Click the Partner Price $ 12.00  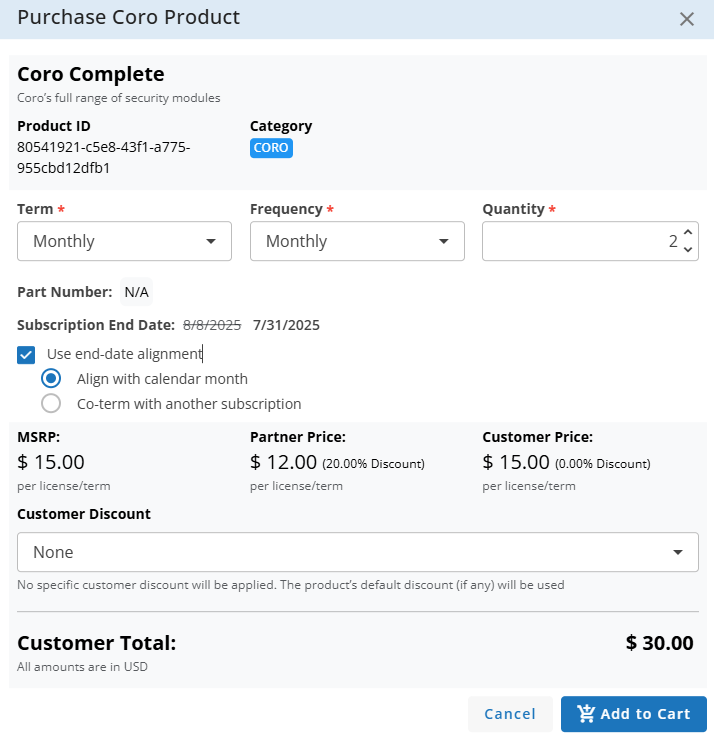(283, 462)
